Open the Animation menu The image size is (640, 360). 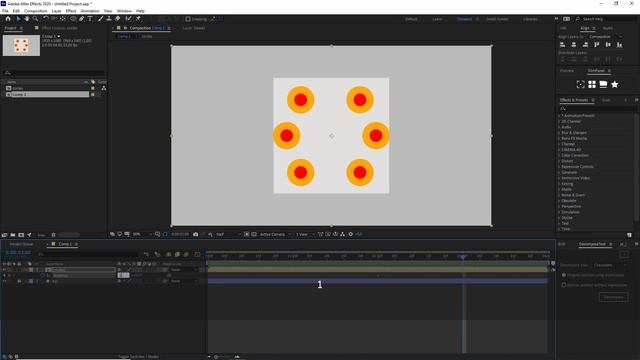(x=90, y=11)
